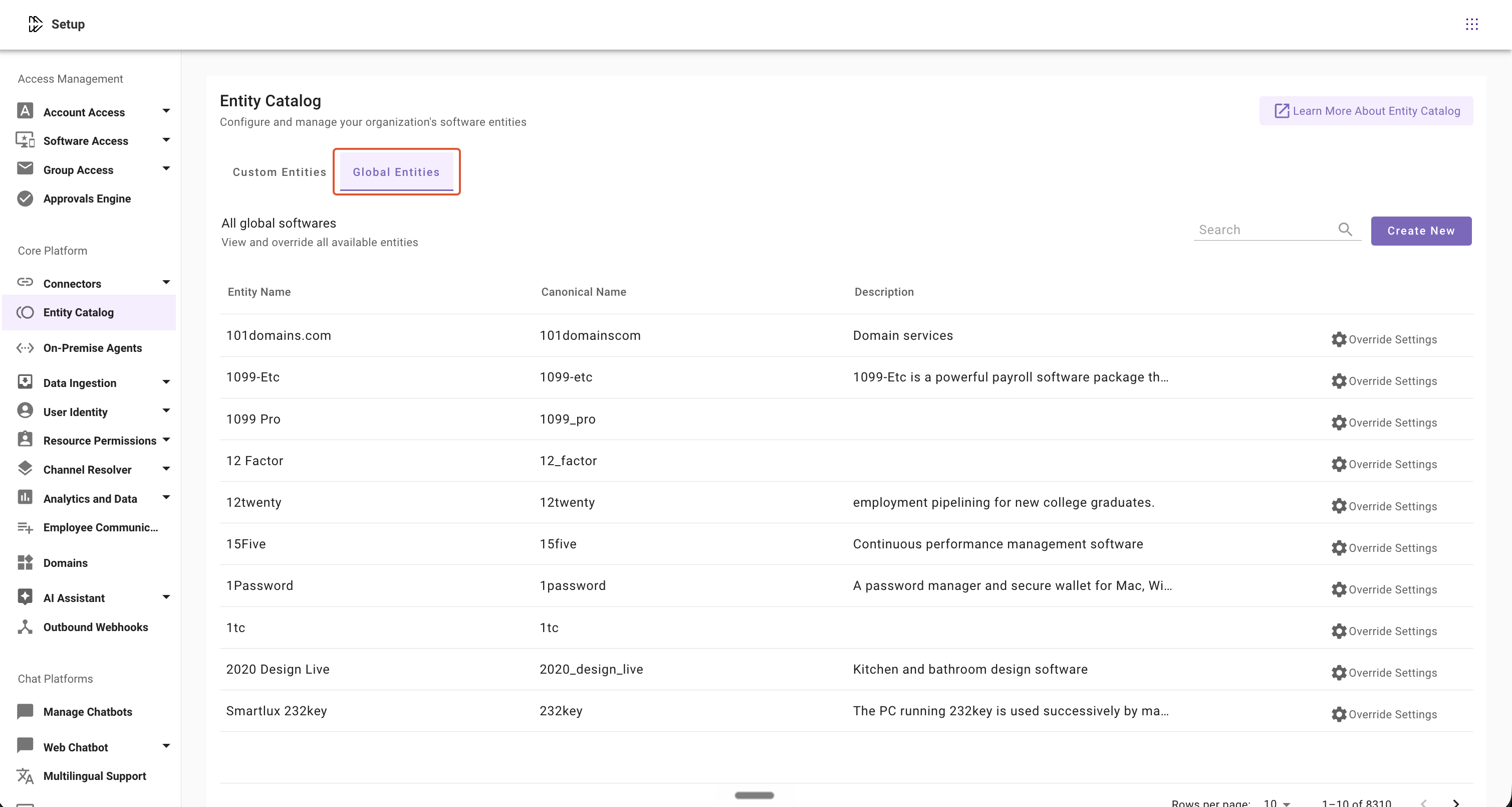Click the Approvals Engine checkmark icon

[x=25, y=198]
